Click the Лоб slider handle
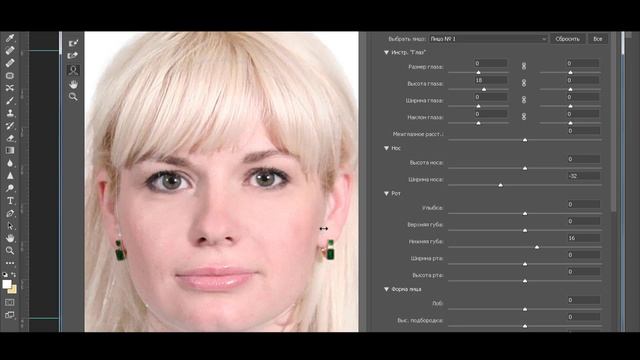This screenshot has height=360, width=640. pyautogui.click(x=525, y=309)
